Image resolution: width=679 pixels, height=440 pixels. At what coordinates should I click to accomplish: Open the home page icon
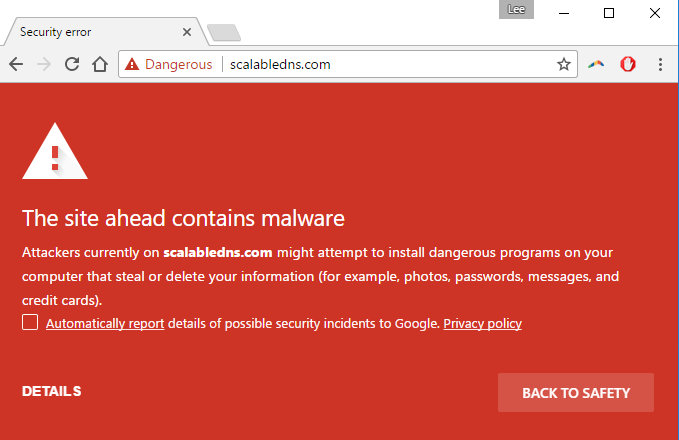[100, 64]
